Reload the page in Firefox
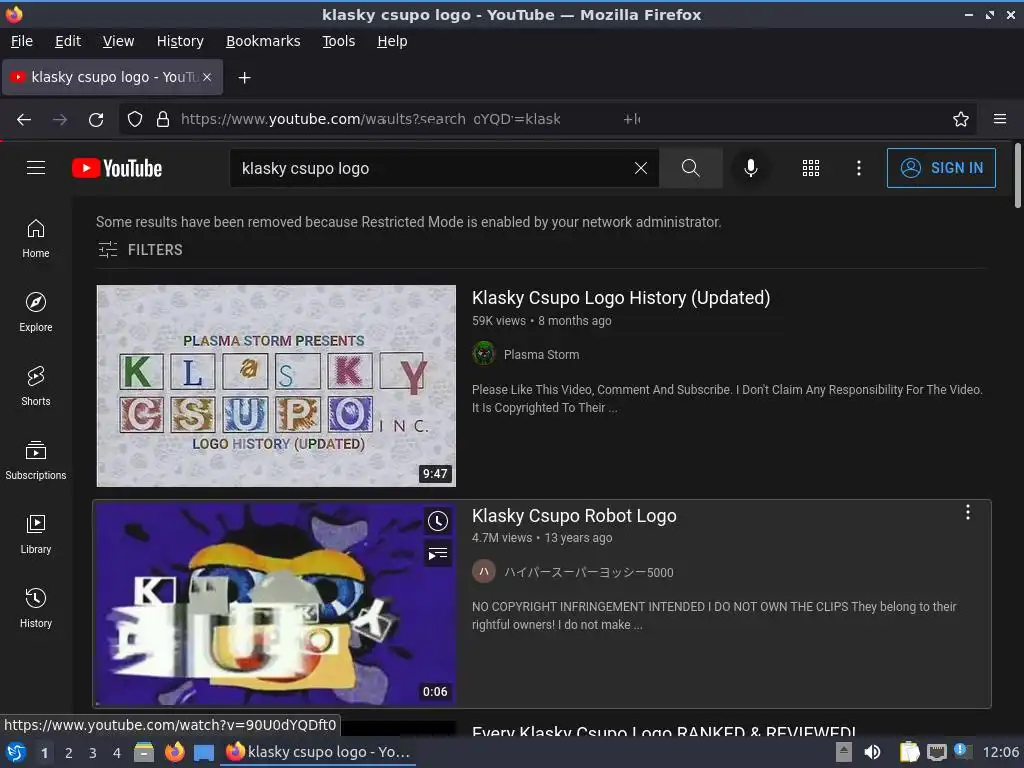The height and width of the screenshot is (768, 1024). point(96,120)
